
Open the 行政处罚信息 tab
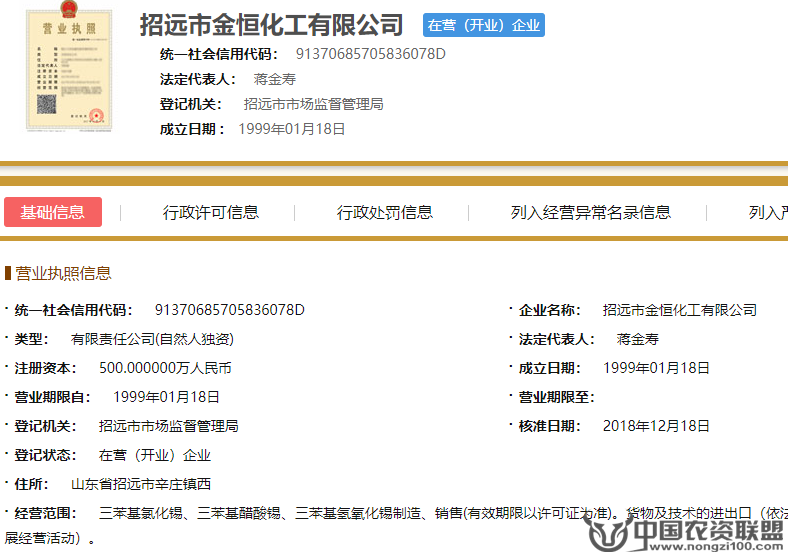[x=384, y=212]
